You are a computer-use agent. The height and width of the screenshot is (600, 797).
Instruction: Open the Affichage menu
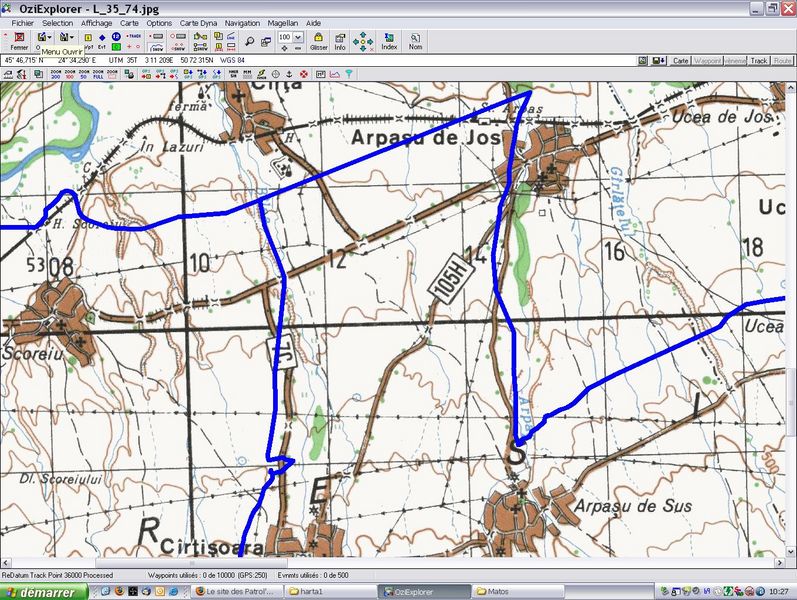pyautogui.click(x=97, y=22)
